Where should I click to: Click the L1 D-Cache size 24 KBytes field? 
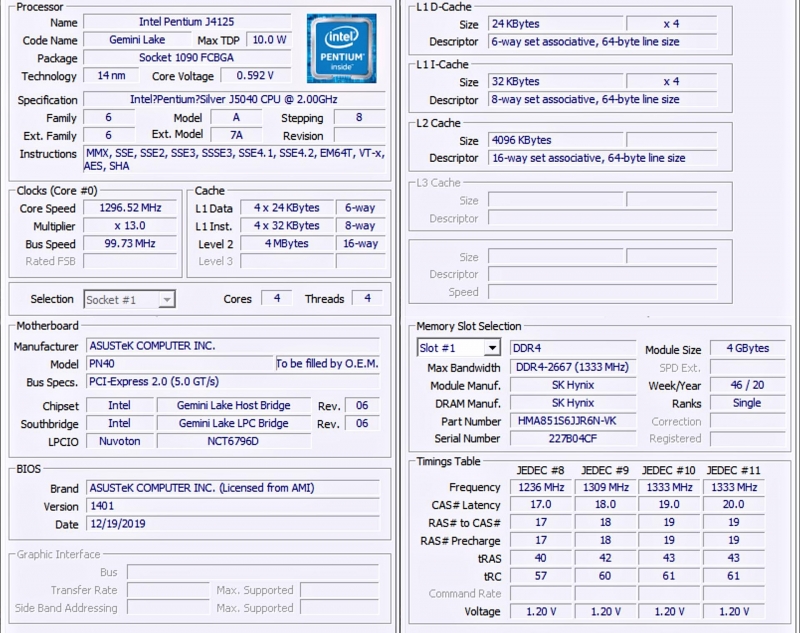[556, 23]
